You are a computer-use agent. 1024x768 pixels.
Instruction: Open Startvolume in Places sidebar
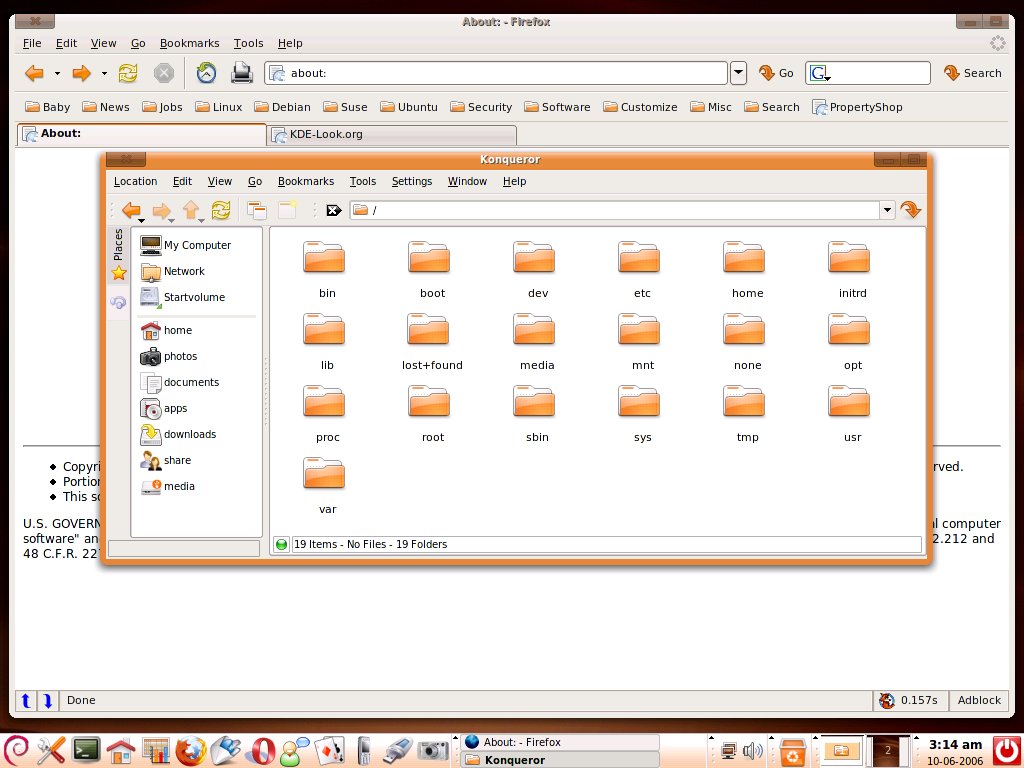[183, 298]
